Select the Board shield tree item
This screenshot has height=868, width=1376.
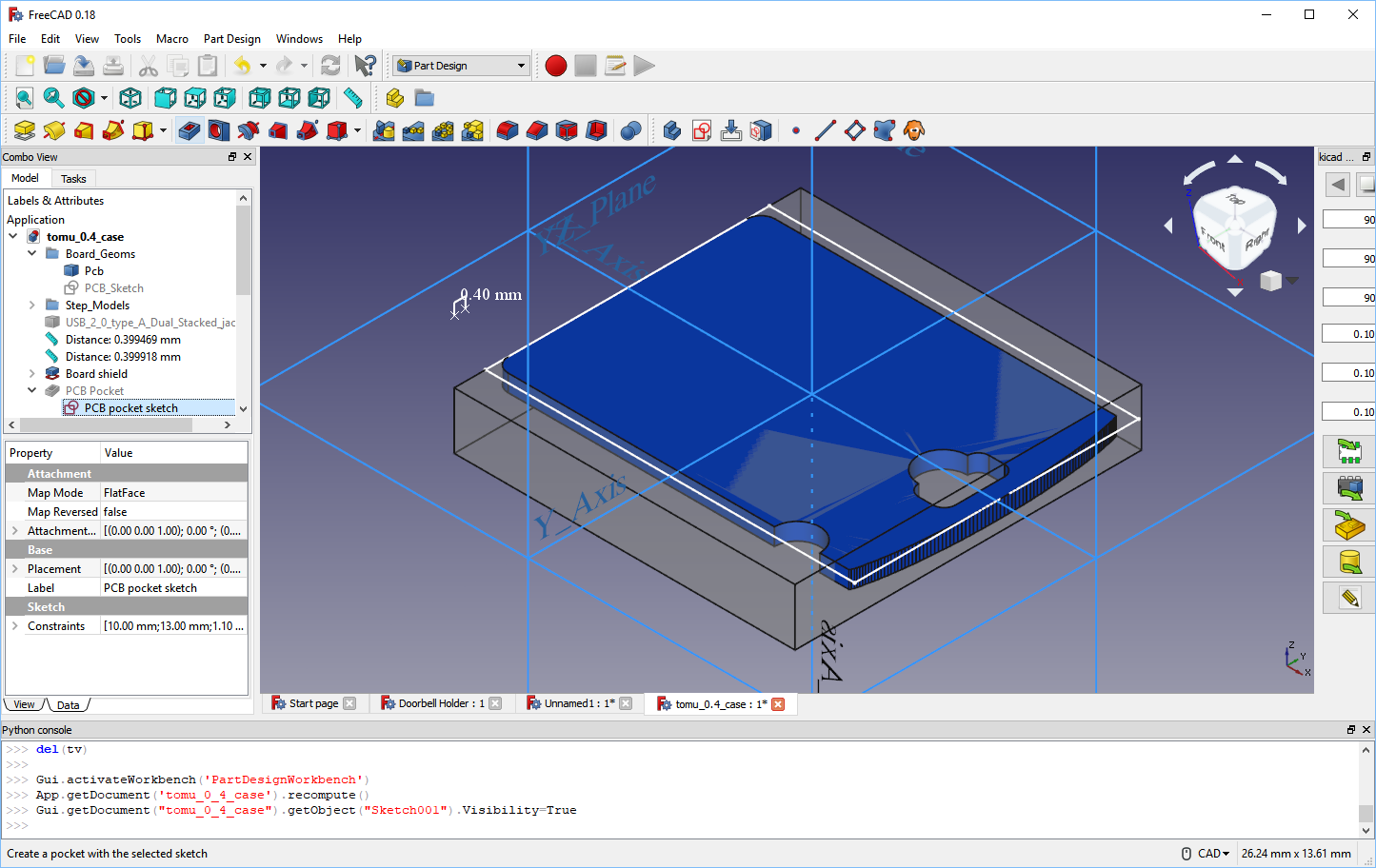pos(96,374)
